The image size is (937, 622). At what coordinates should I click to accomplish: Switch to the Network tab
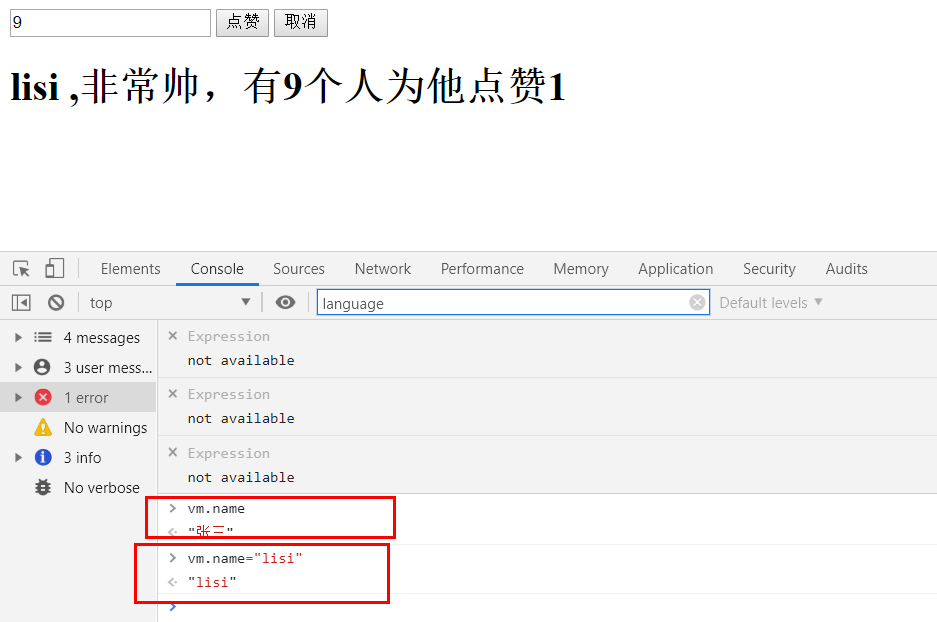(382, 269)
